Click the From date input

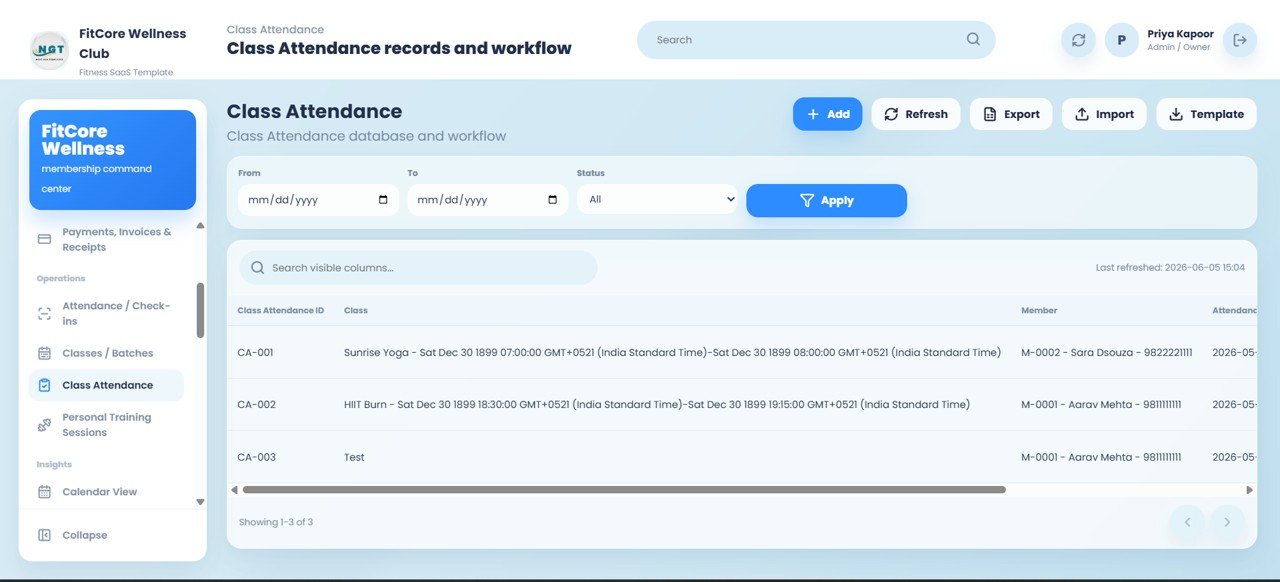click(318, 200)
